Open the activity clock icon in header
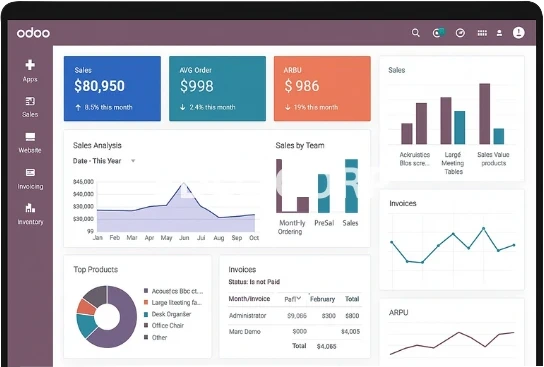 pyautogui.click(x=460, y=33)
